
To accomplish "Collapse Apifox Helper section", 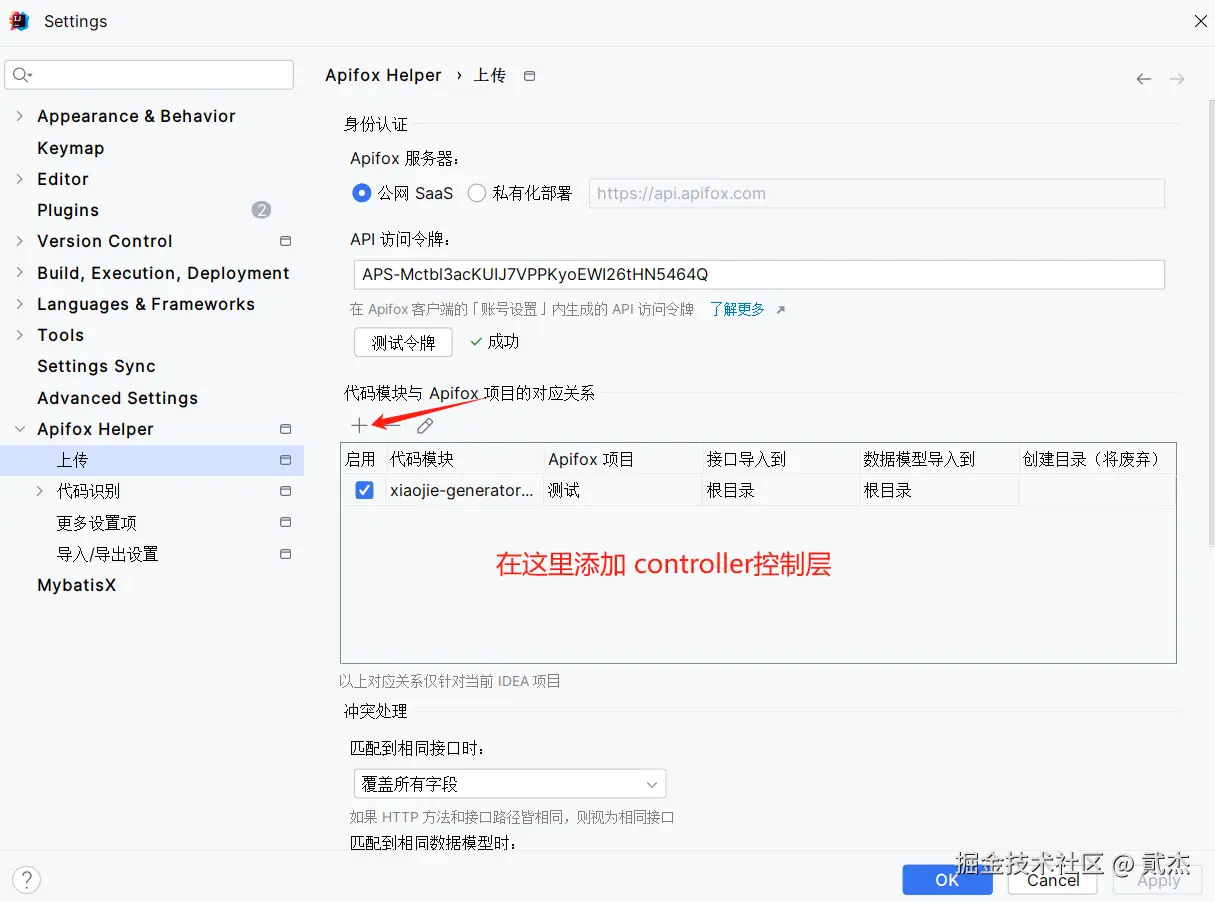I will pos(20,429).
